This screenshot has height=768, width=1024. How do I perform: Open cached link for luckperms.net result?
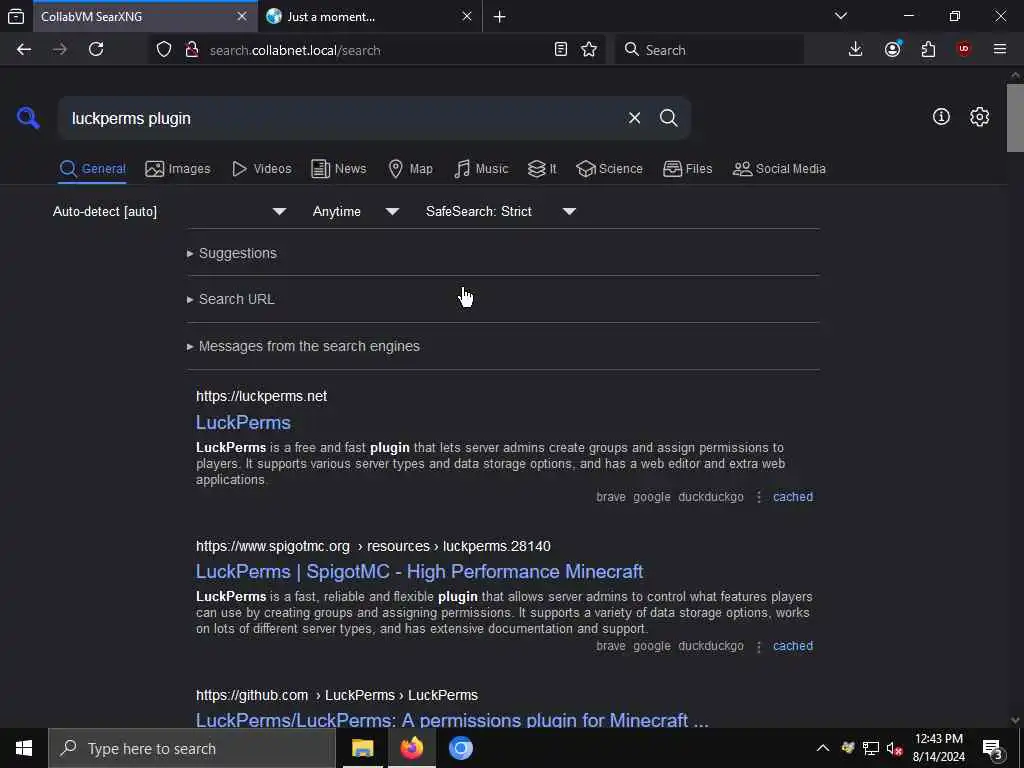tap(793, 497)
